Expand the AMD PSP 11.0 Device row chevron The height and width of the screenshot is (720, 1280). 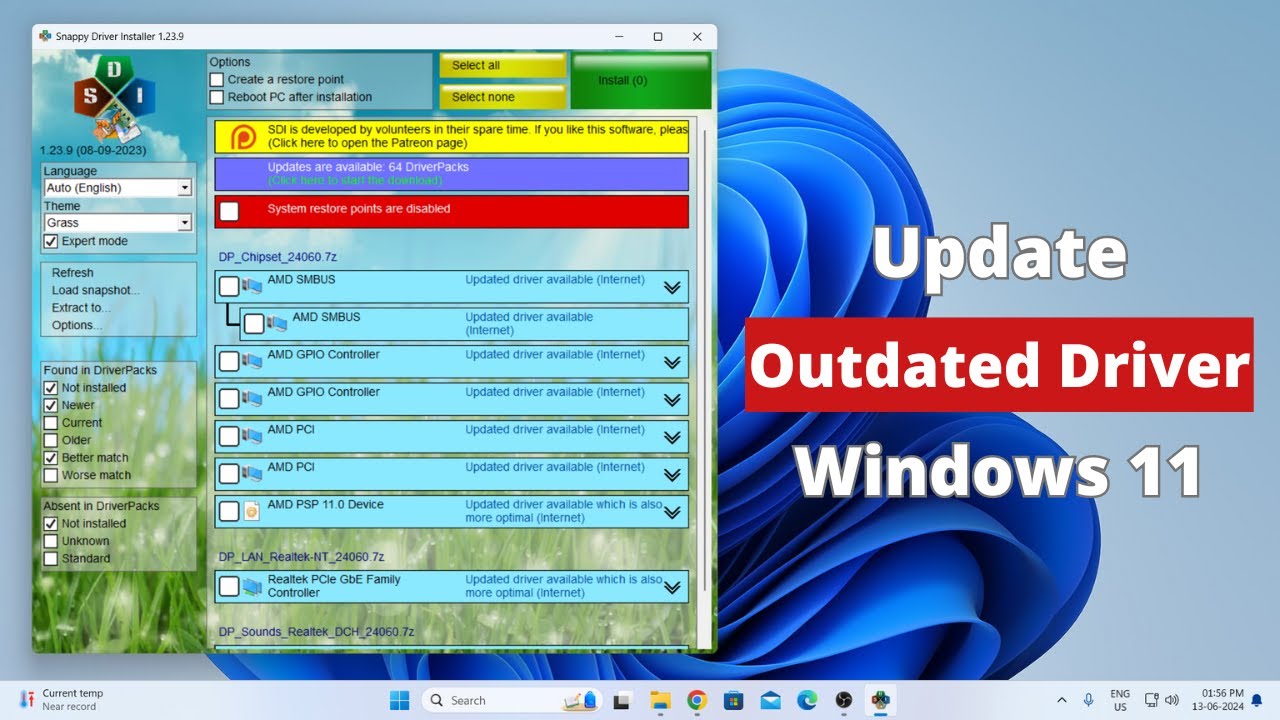673,514
